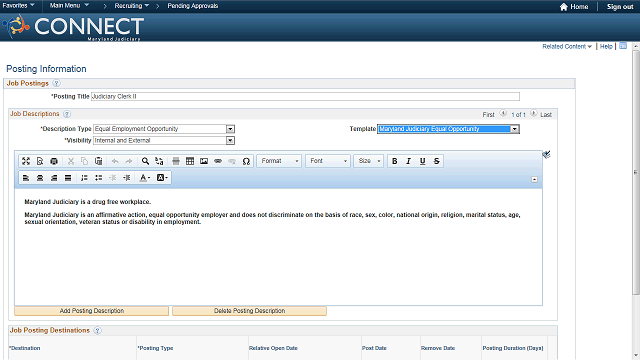Insert a numbered list
Screen dimensions: 640x360
(x=84, y=178)
